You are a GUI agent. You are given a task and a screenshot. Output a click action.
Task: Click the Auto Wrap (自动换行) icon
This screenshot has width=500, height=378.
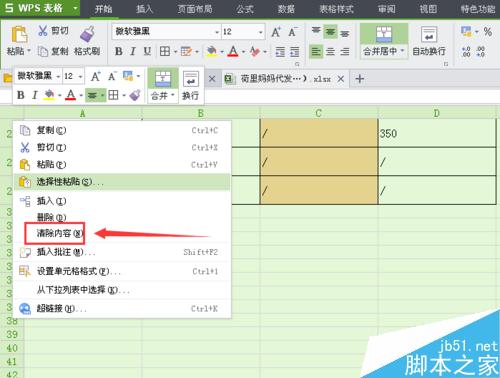click(429, 34)
